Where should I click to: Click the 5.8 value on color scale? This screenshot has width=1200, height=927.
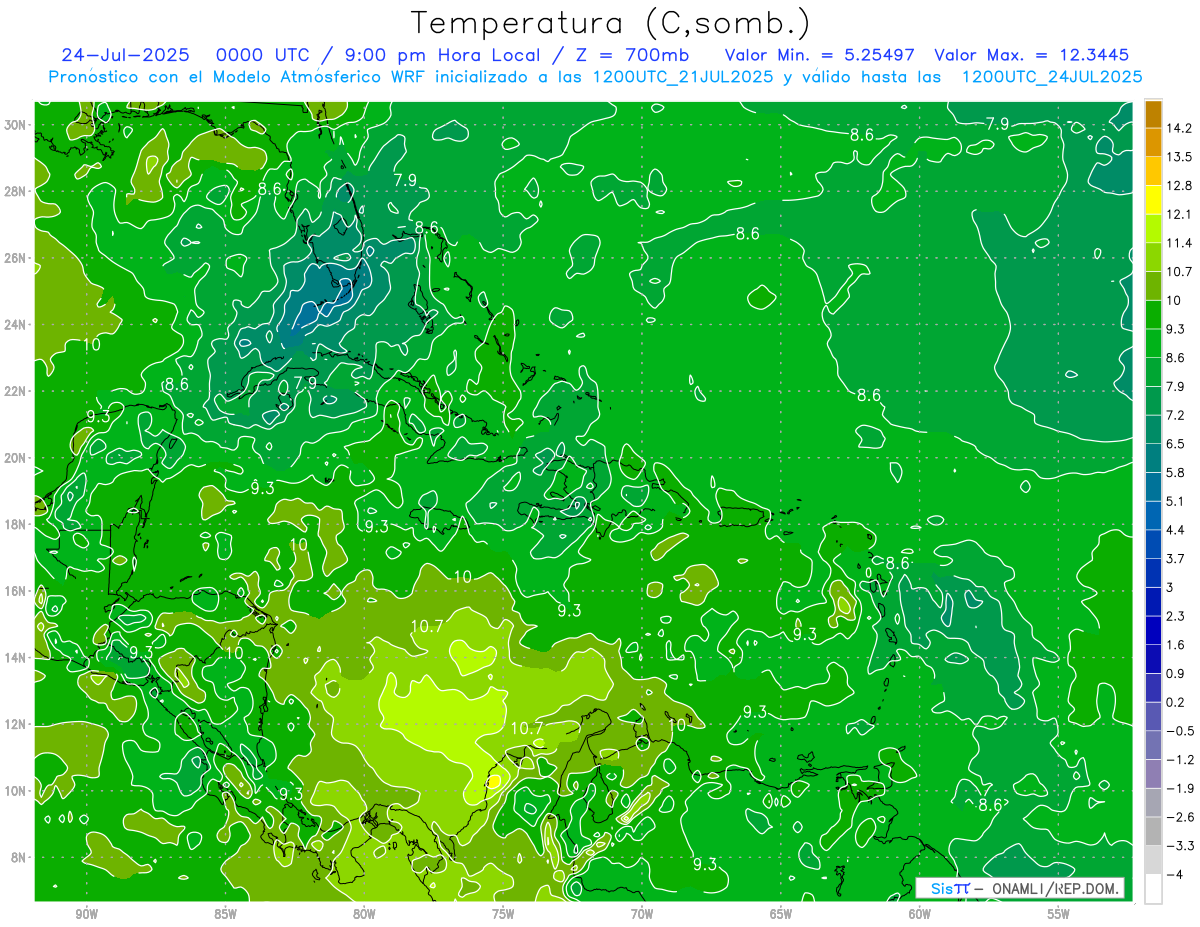tap(1176, 472)
